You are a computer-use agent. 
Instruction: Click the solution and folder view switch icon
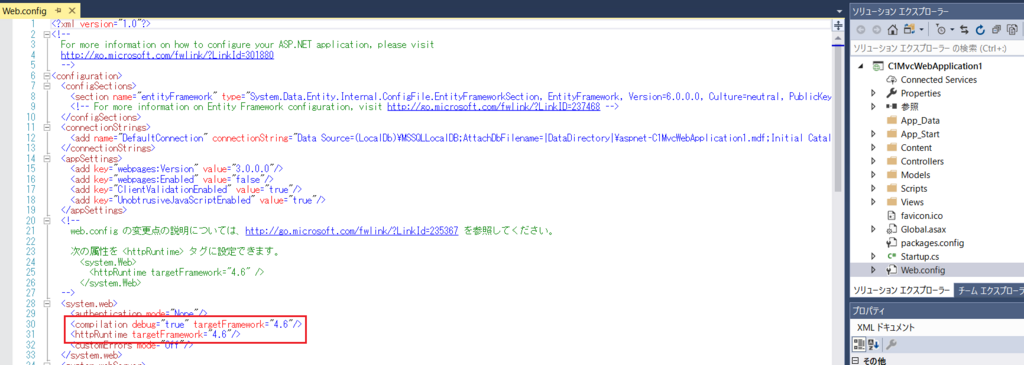[x=909, y=29]
